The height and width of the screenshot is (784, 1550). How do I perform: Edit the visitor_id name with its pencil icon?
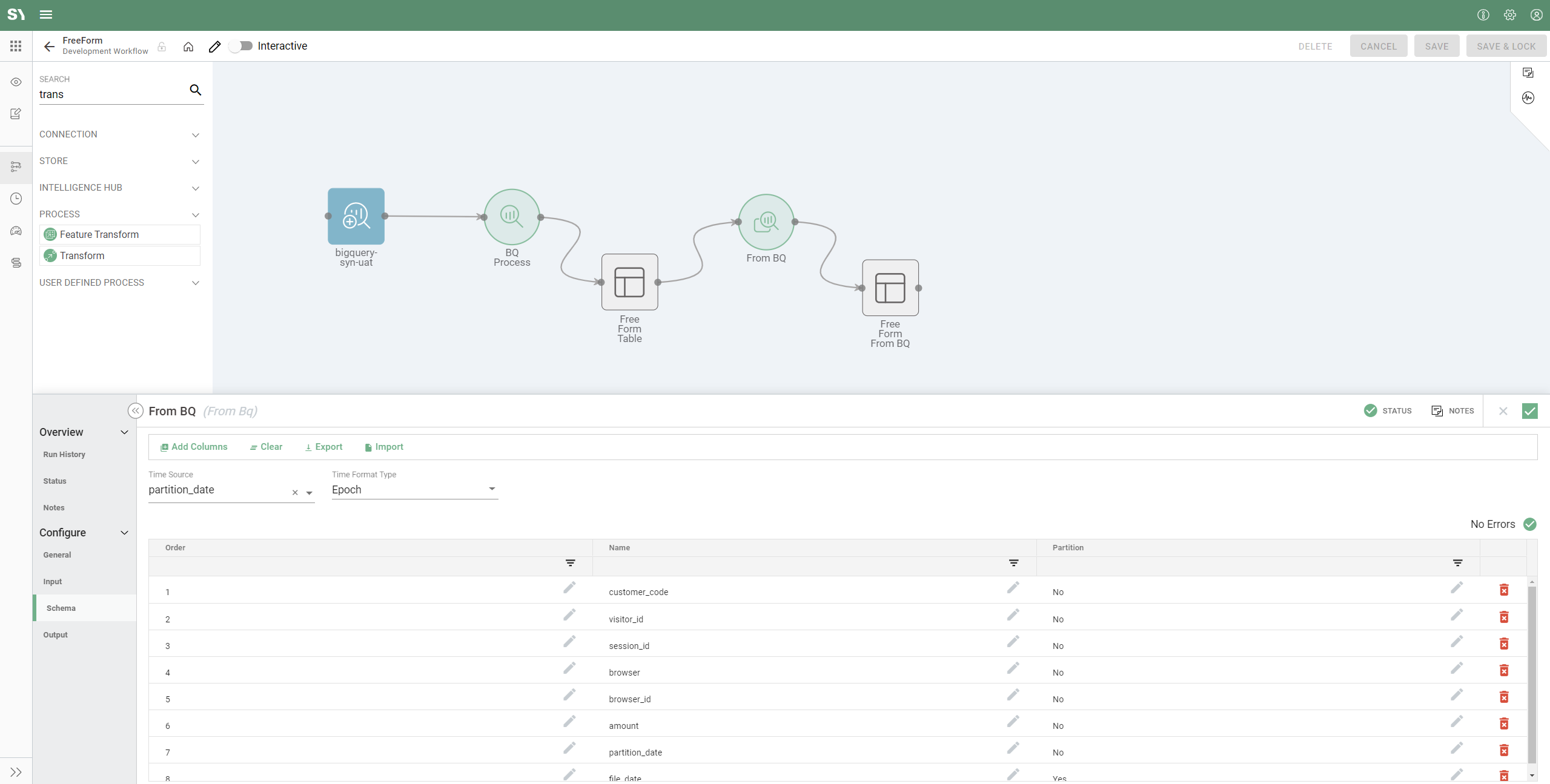(x=1013, y=616)
